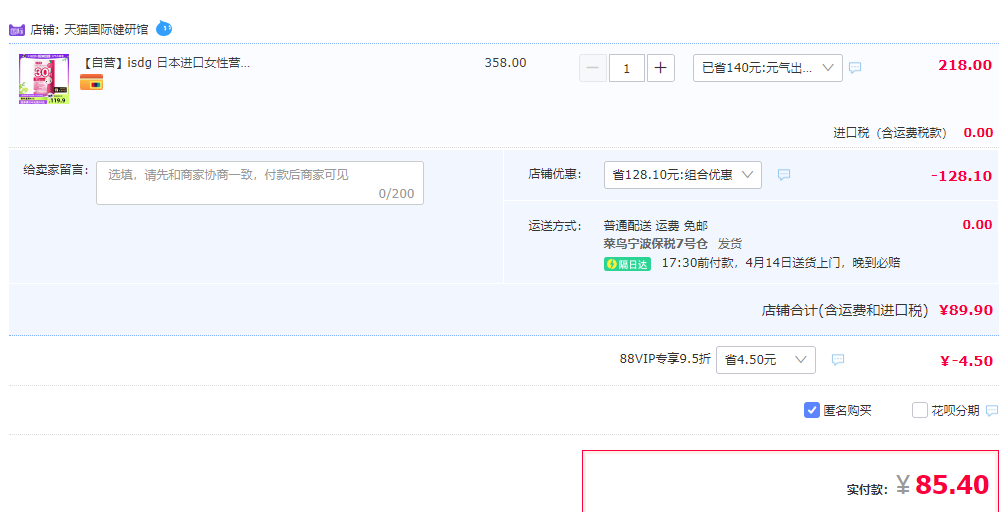Viewport: 999px width, 512px height.
Task: Click the 给卖家留言 message text box
Action: [260, 183]
